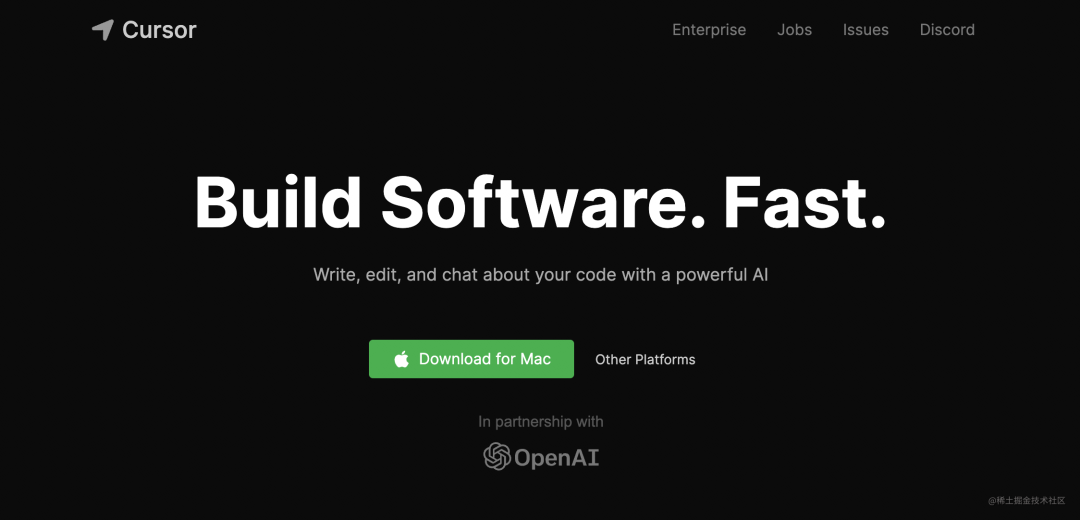Image resolution: width=1080 pixels, height=520 pixels.
Task: Click the Cursor arrow logo icon
Action: [103, 30]
